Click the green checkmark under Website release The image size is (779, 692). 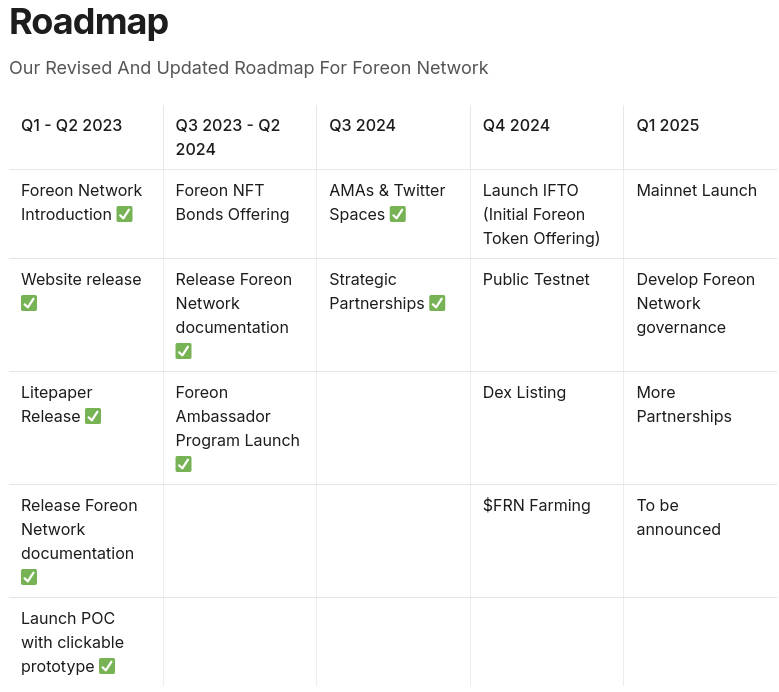tap(29, 303)
